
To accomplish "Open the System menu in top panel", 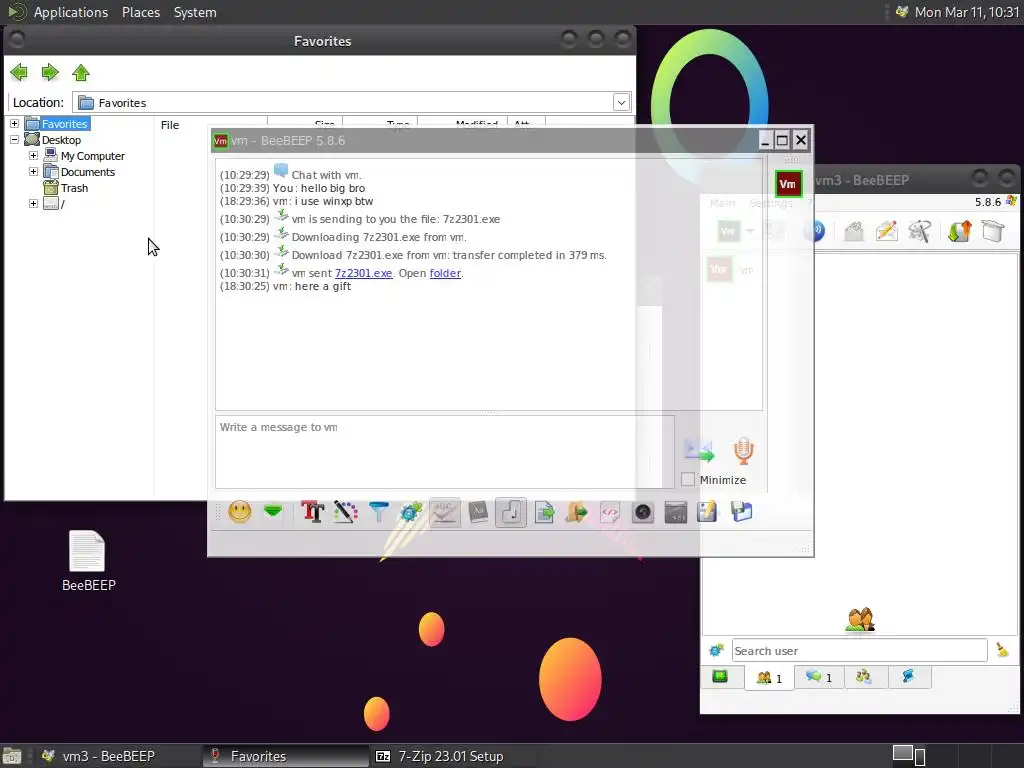I will 195,12.
